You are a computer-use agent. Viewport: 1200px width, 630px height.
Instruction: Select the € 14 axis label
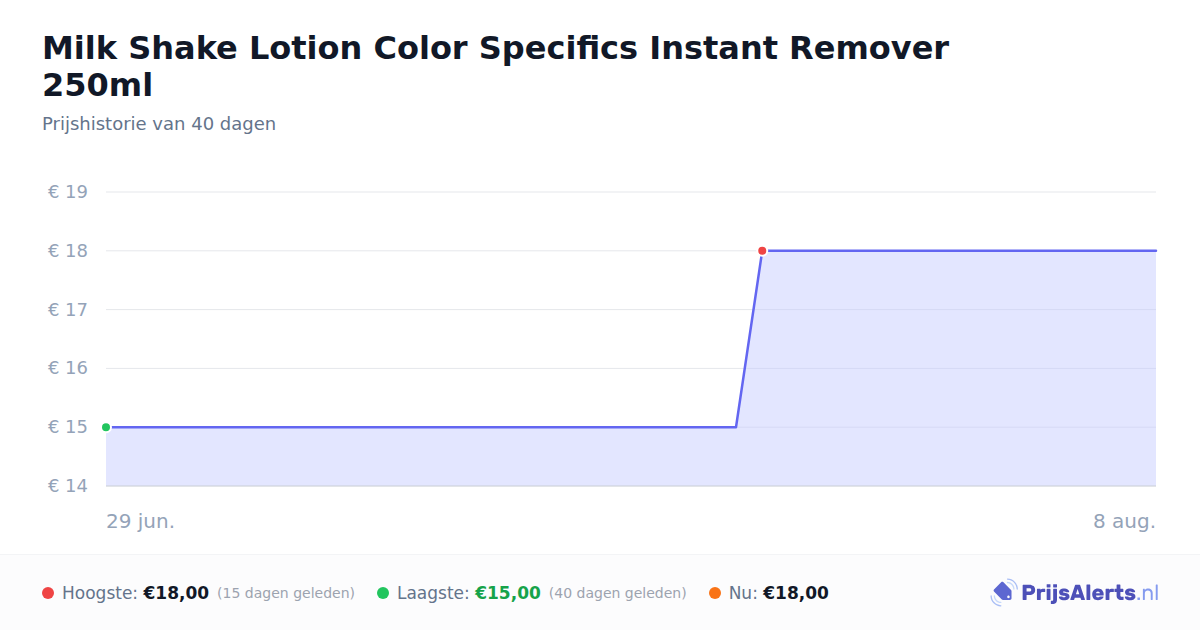[x=68, y=486]
